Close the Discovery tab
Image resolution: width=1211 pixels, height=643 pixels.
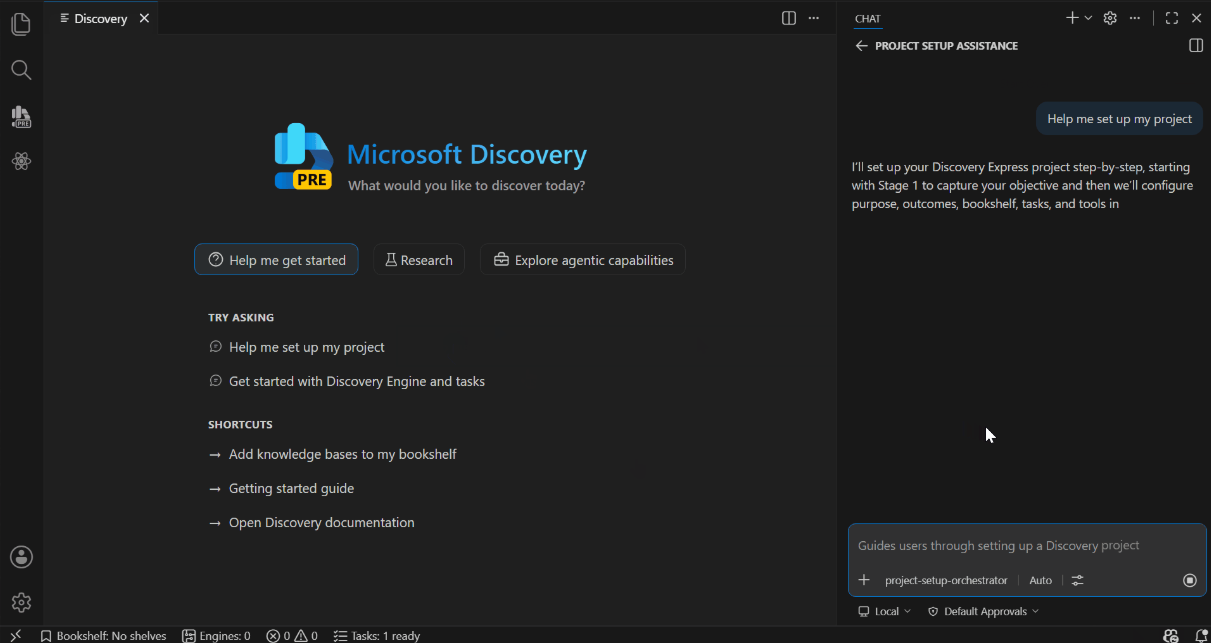click(144, 18)
